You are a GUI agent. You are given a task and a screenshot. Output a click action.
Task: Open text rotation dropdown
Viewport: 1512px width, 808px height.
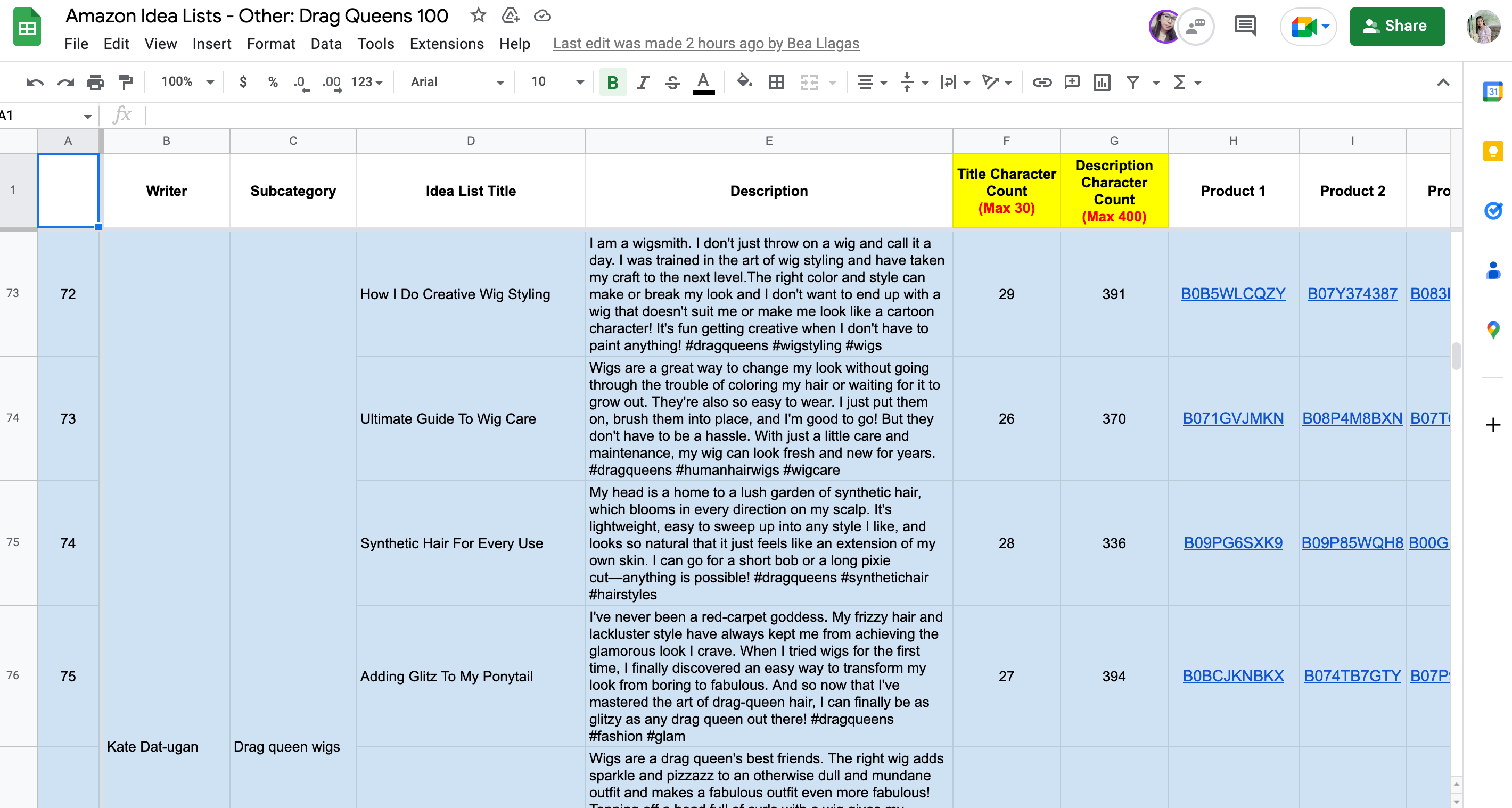click(997, 82)
